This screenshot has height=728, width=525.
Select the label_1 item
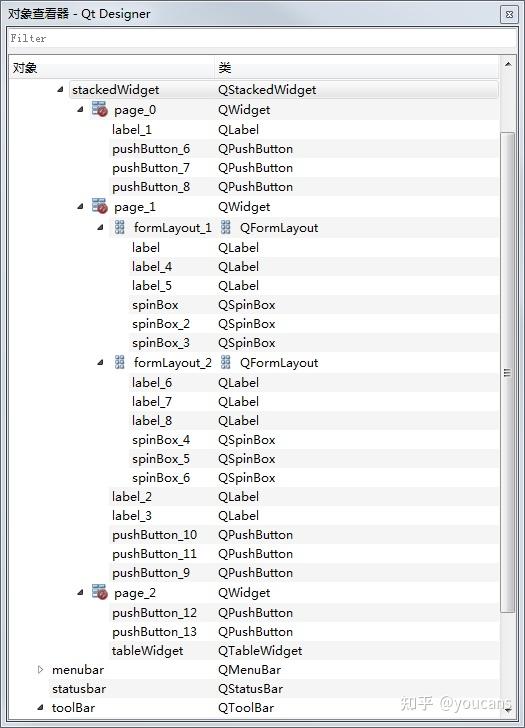point(132,130)
